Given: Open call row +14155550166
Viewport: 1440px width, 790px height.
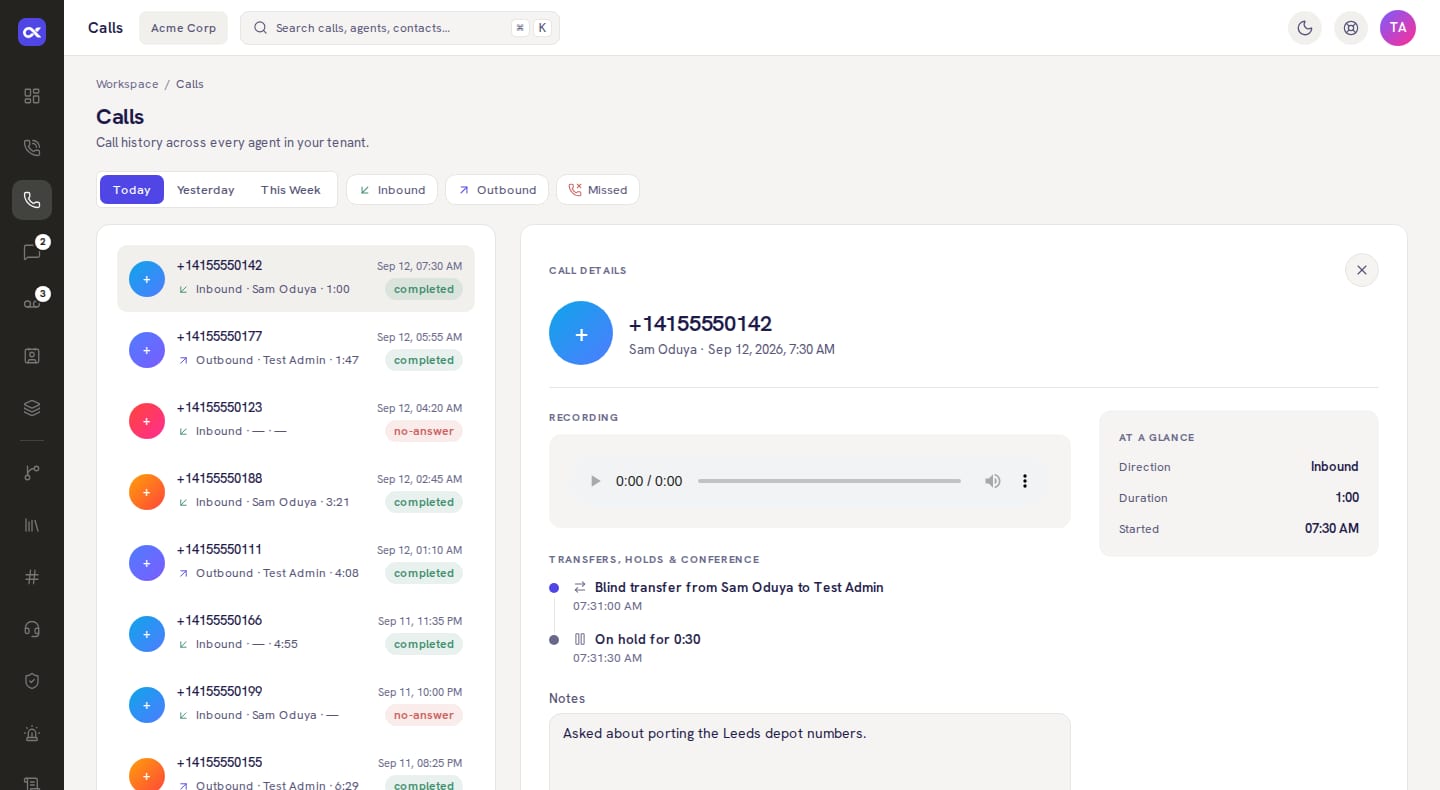Looking at the screenshot, I should click(296, 633).
